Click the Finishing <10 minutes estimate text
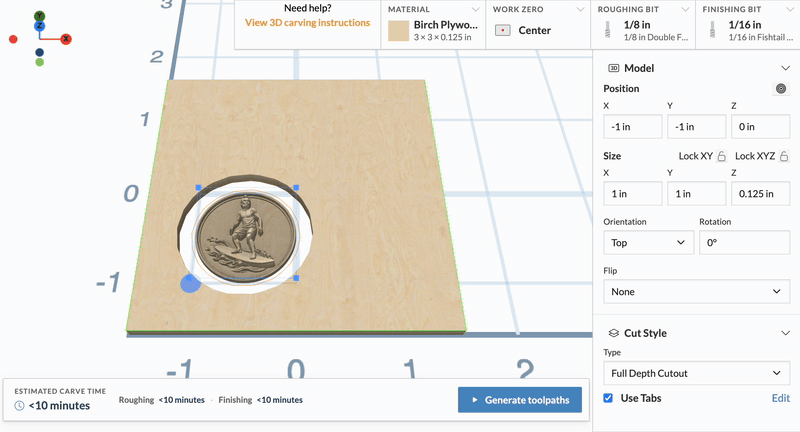This screenshot has height=432, width=800. [261, 400]
